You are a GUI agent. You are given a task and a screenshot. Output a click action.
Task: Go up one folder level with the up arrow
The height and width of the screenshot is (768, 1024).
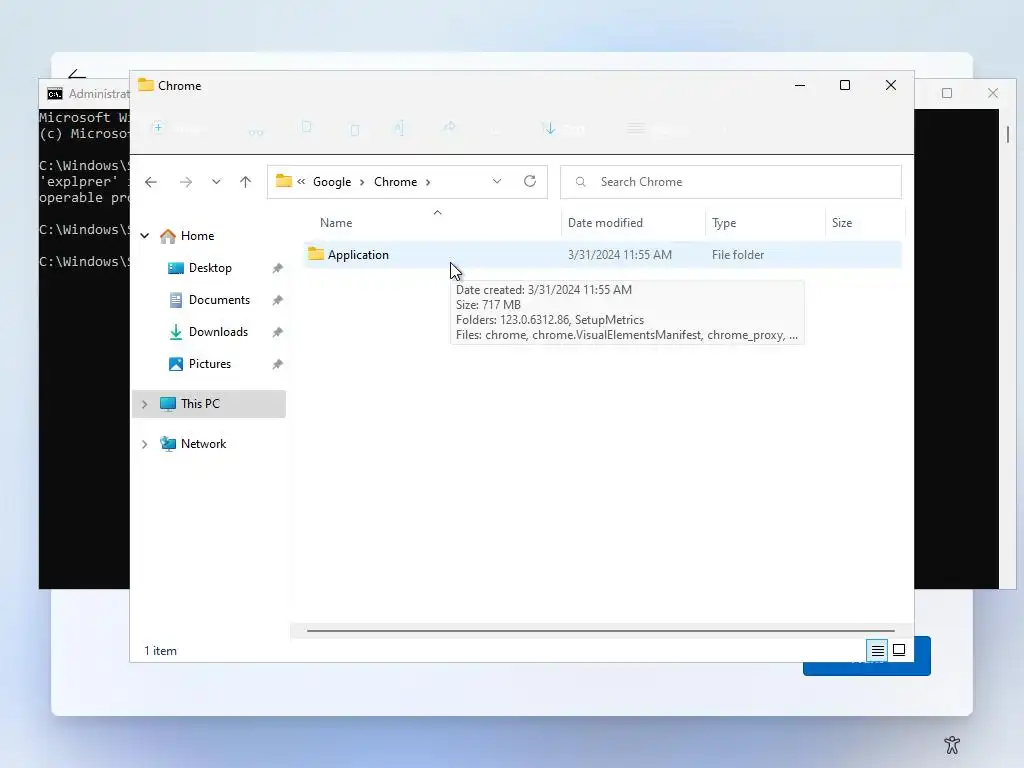(x=246, y=182)
